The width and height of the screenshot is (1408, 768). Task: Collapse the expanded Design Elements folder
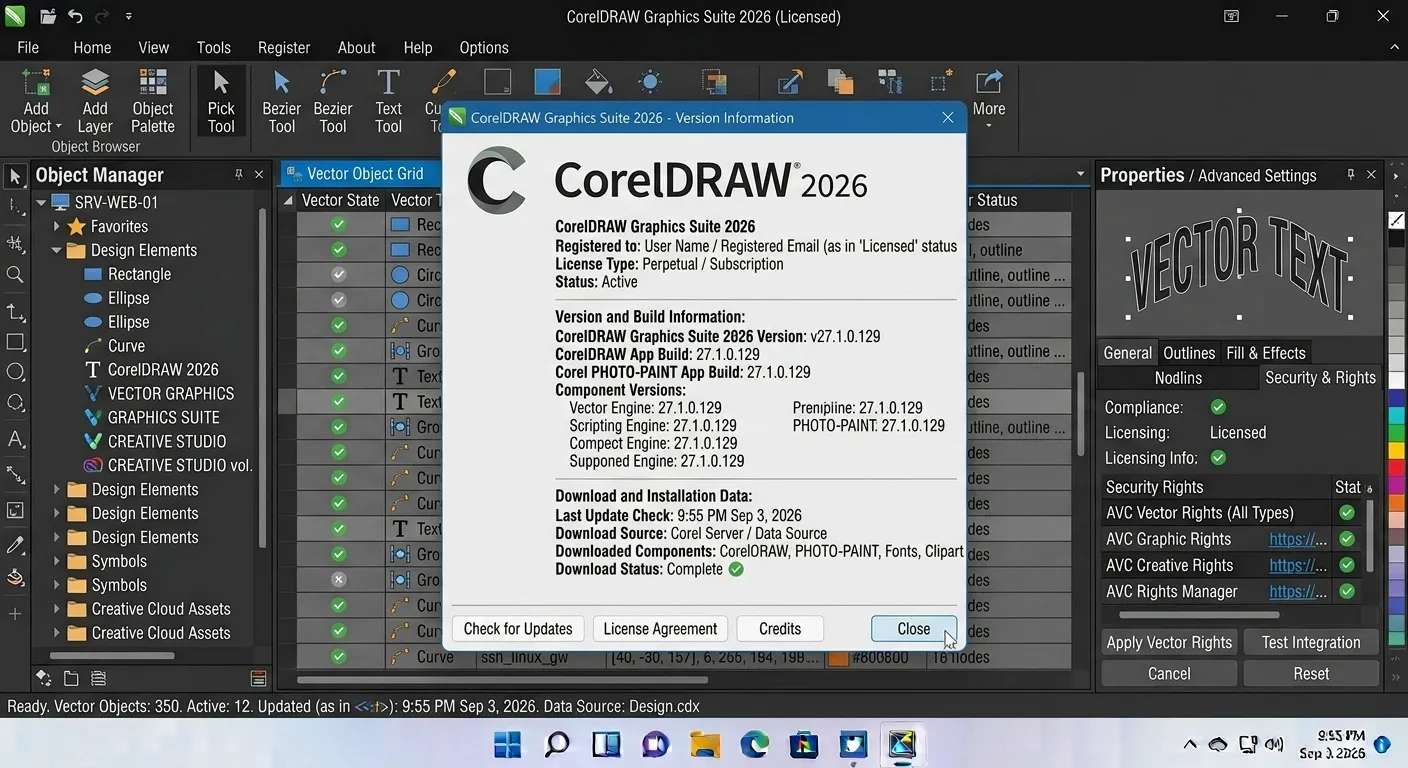57,251
